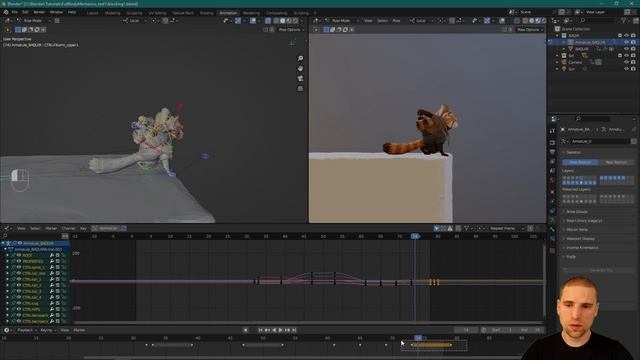Viewport: 640px width, 360px height.
Task: Click wrench modifier icon on ROOT channel
Action: tap(52, 256)
